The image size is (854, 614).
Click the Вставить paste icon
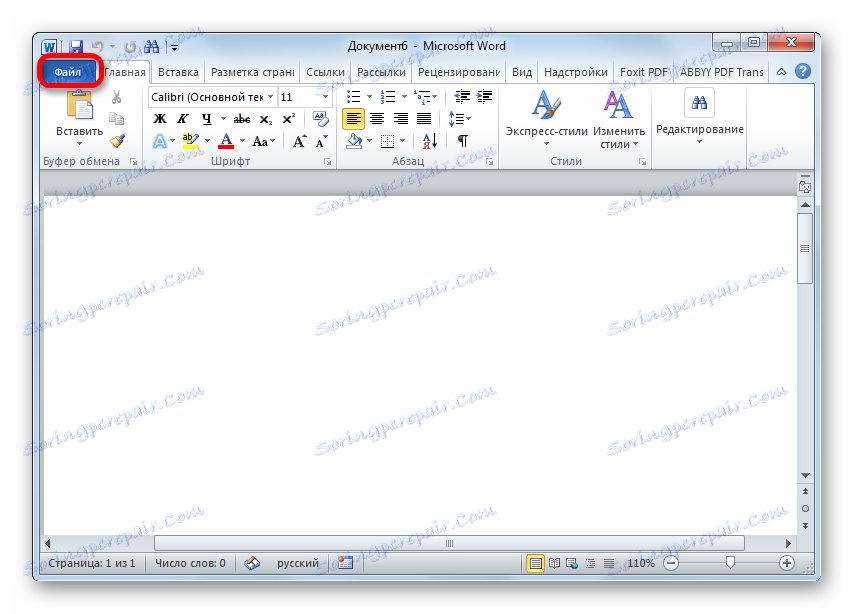pos(80,105)
